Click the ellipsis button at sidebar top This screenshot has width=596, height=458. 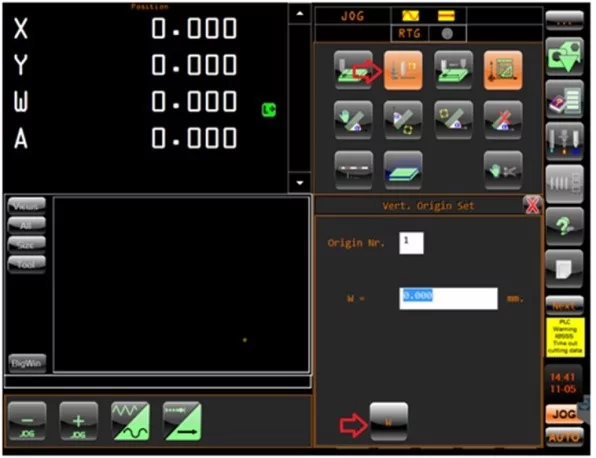(564, 21)
